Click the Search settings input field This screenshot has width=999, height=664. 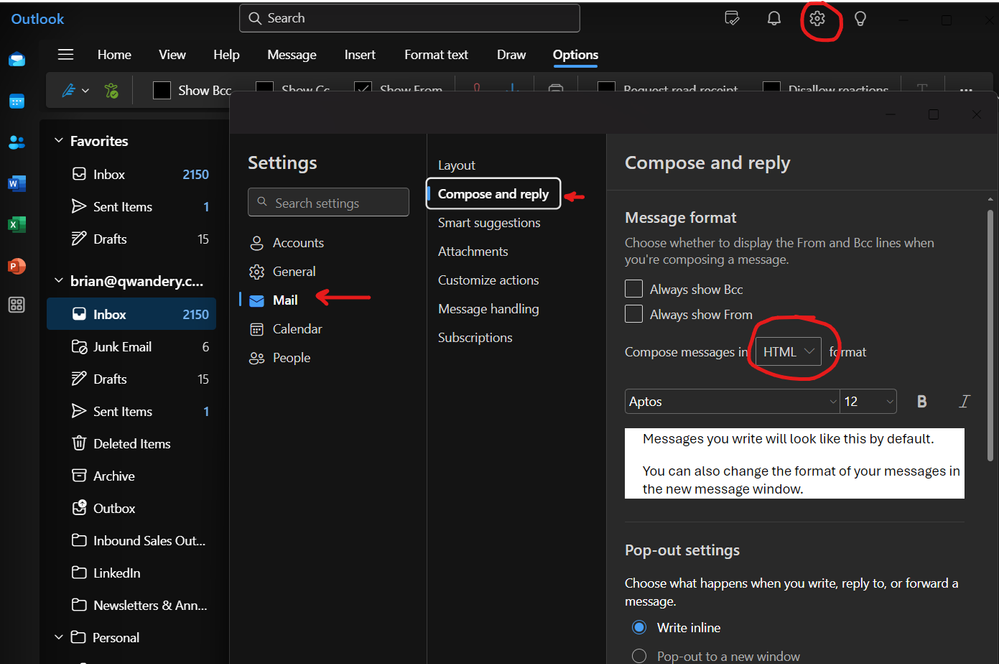click(328, 203)
